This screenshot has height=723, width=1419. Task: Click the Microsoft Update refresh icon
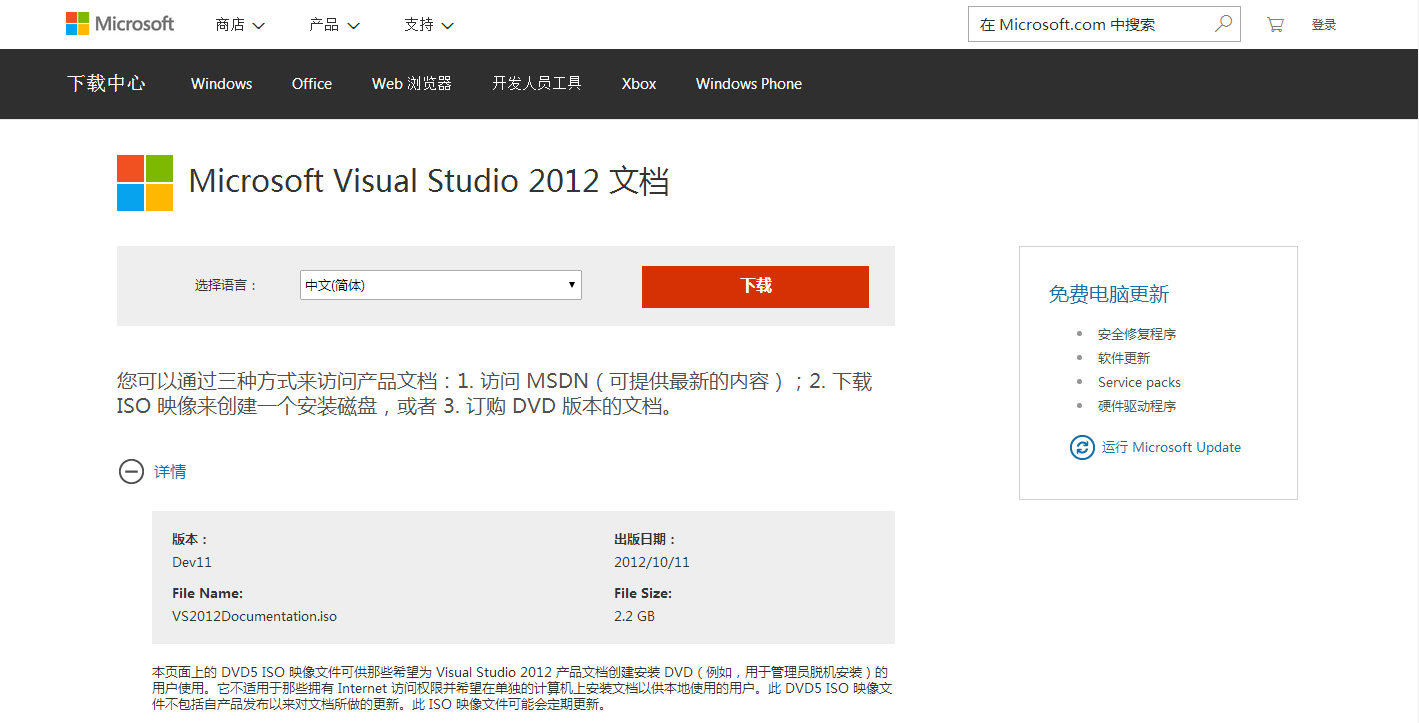[1082, 447]
